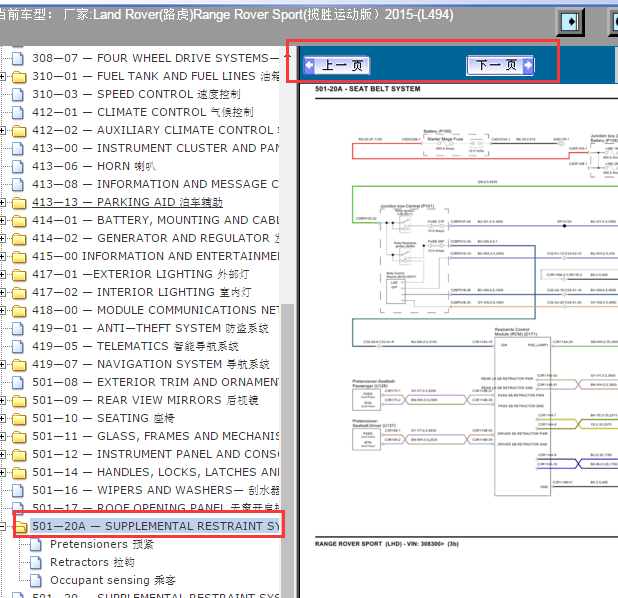Expand the 501-11 Glass, Frames node
Viewport: 618px width, 598px height.
(x=2, y=436)
